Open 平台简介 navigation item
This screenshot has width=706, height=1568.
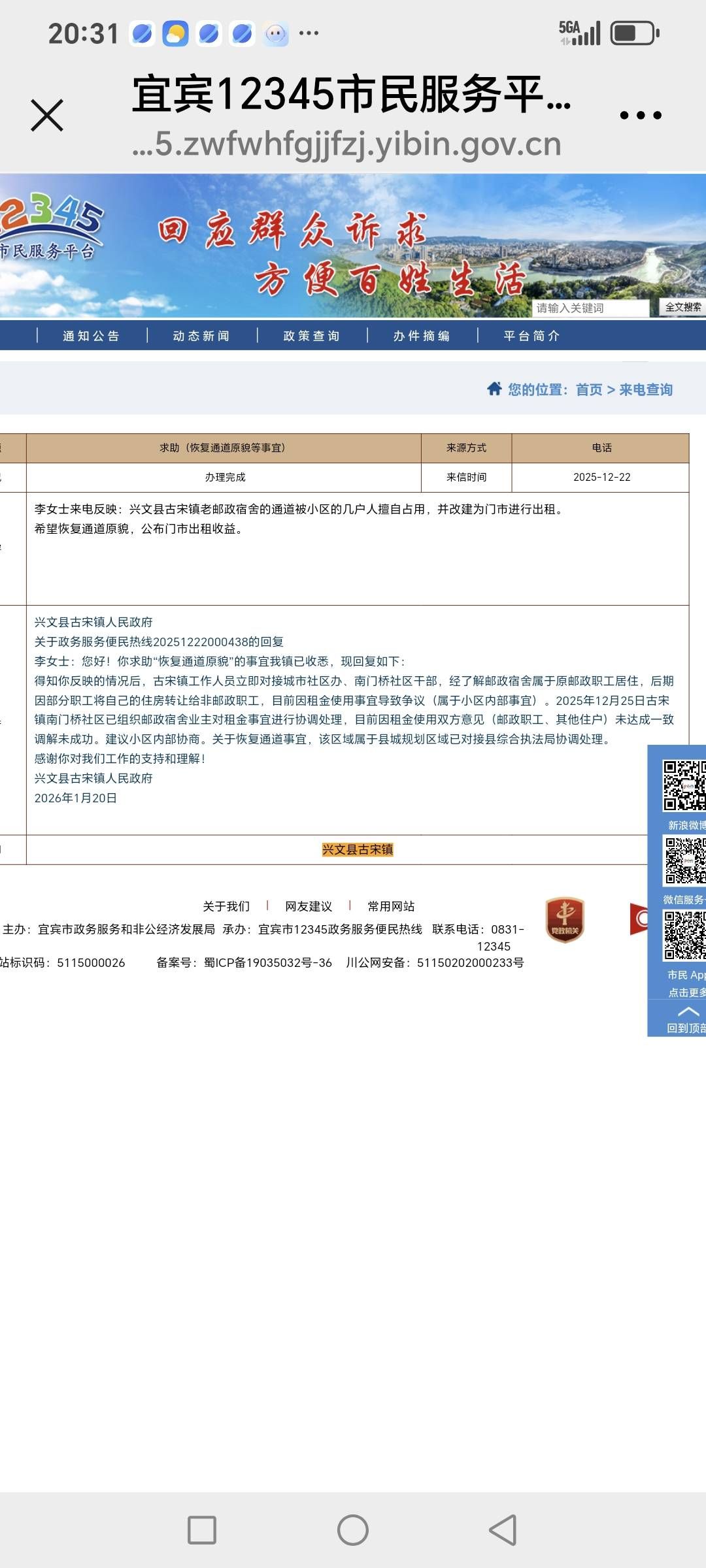click(x=532, y=336)
